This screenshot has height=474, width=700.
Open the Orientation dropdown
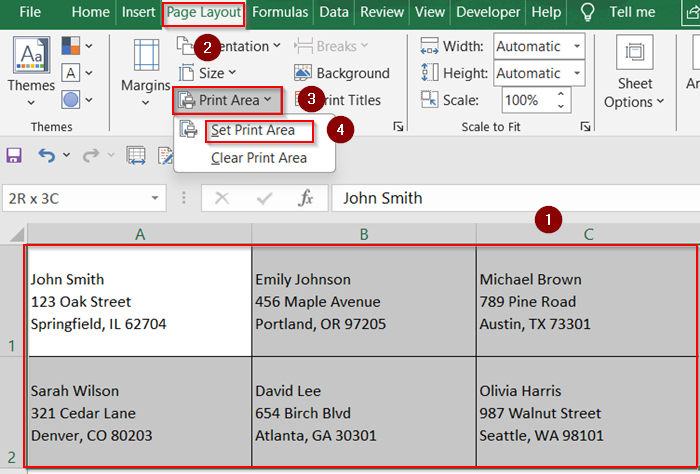pos(229,46)
